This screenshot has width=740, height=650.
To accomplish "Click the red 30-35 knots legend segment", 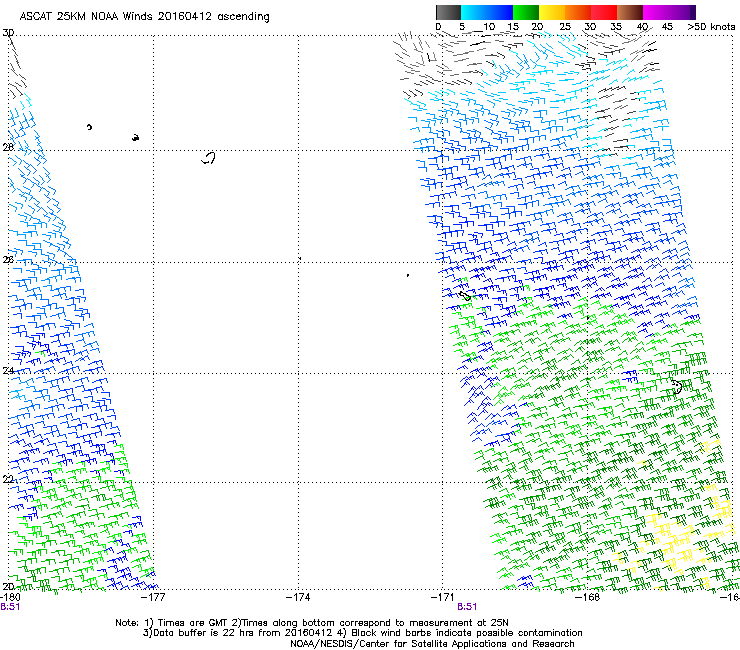I will pos(604,12).
